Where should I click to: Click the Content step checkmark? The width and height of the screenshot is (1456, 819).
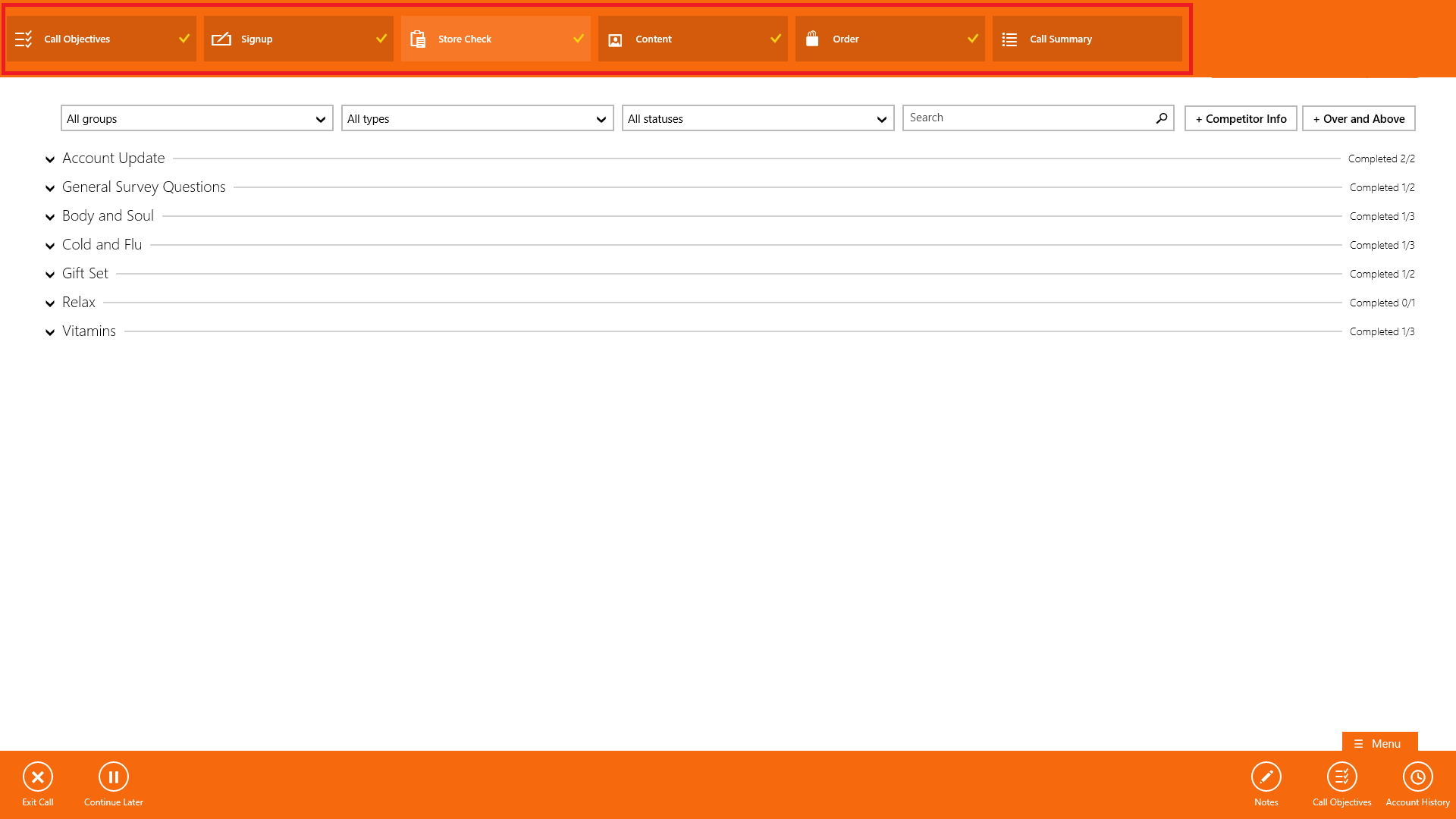click(x=776, y=39)
